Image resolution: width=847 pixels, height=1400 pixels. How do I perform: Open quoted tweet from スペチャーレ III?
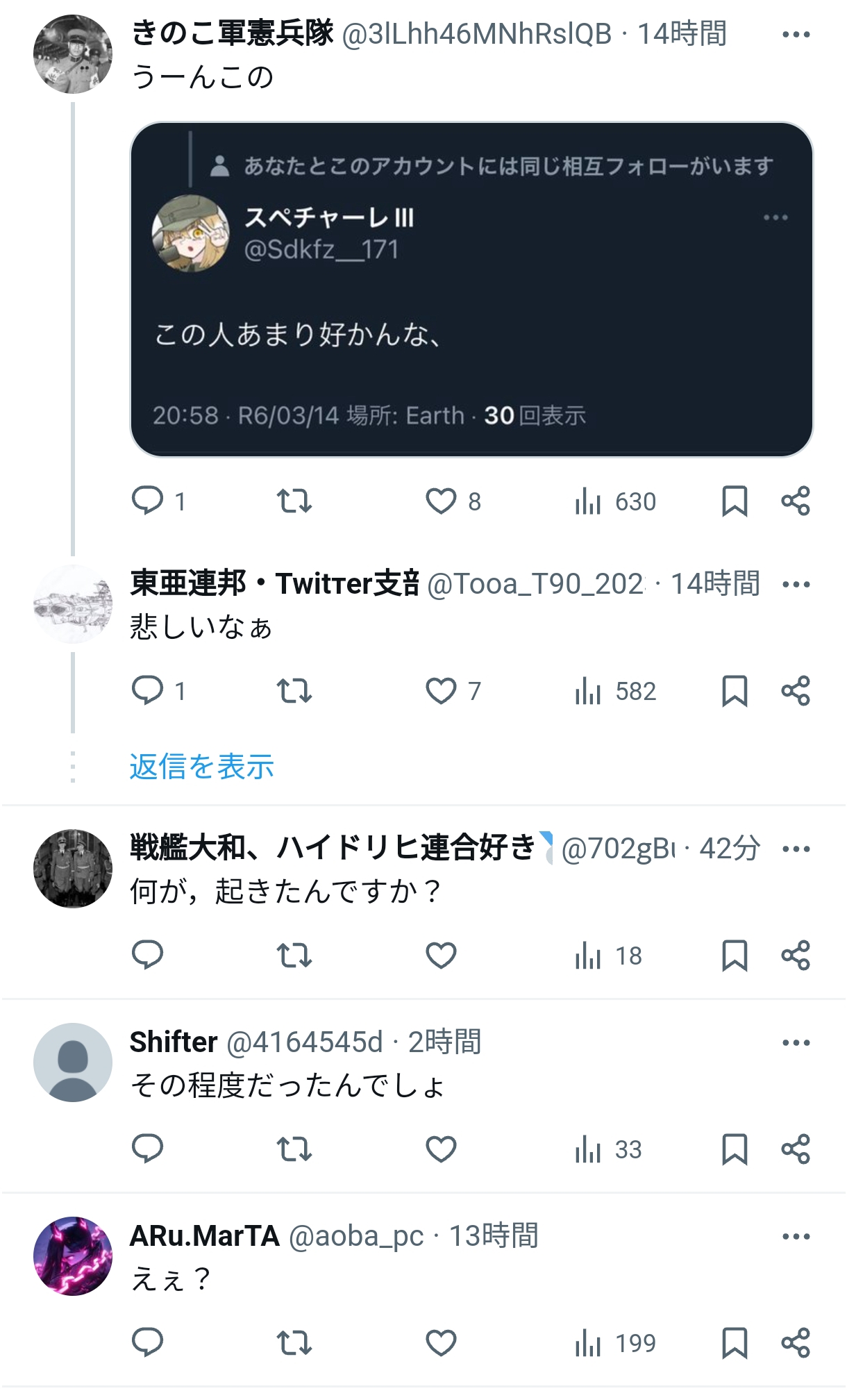click(x=471, y=290)
